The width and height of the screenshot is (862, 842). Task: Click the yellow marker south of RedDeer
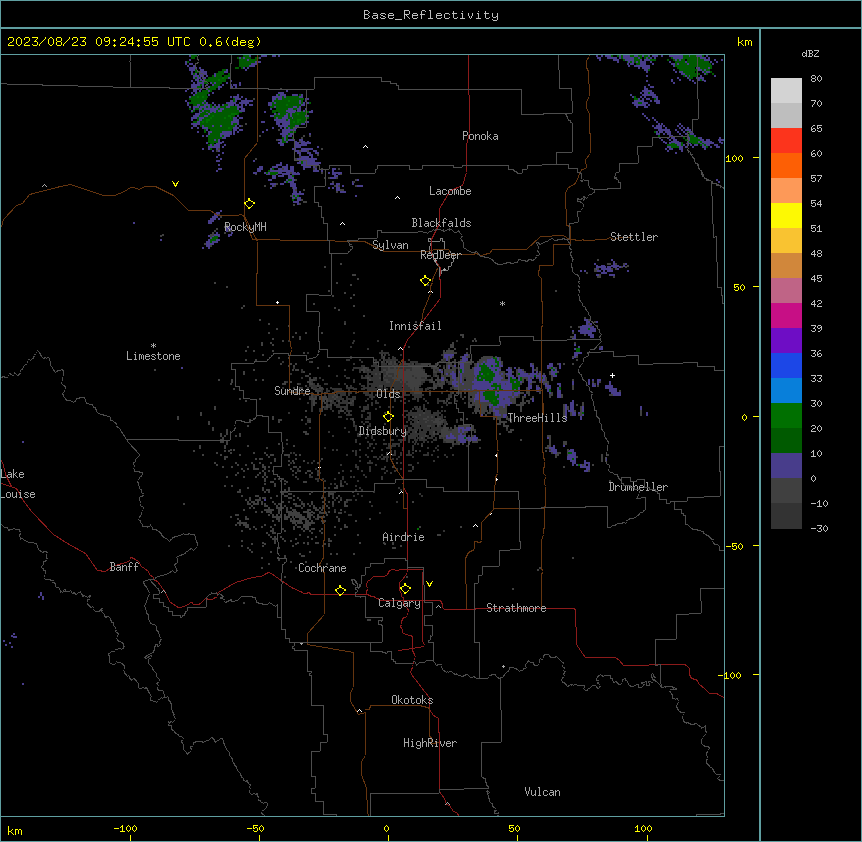[425, 281]
